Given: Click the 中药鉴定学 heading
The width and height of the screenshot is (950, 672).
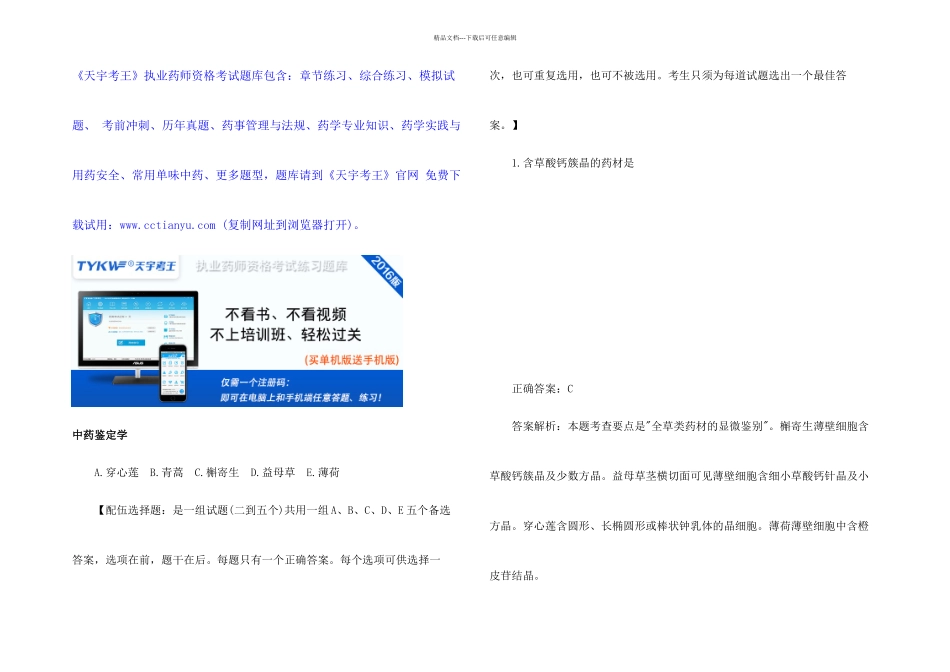Looking at the screenshot, I should click(100, 435).
